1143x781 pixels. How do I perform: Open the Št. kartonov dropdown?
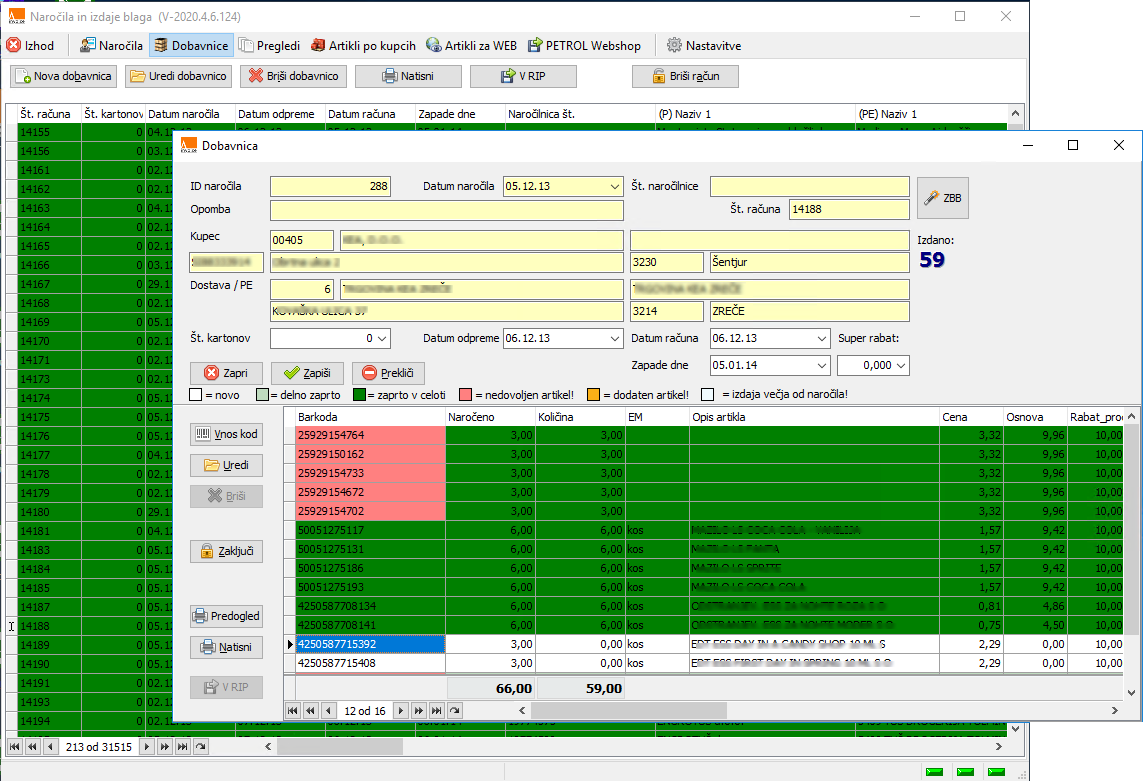click(x=381, y=339)
